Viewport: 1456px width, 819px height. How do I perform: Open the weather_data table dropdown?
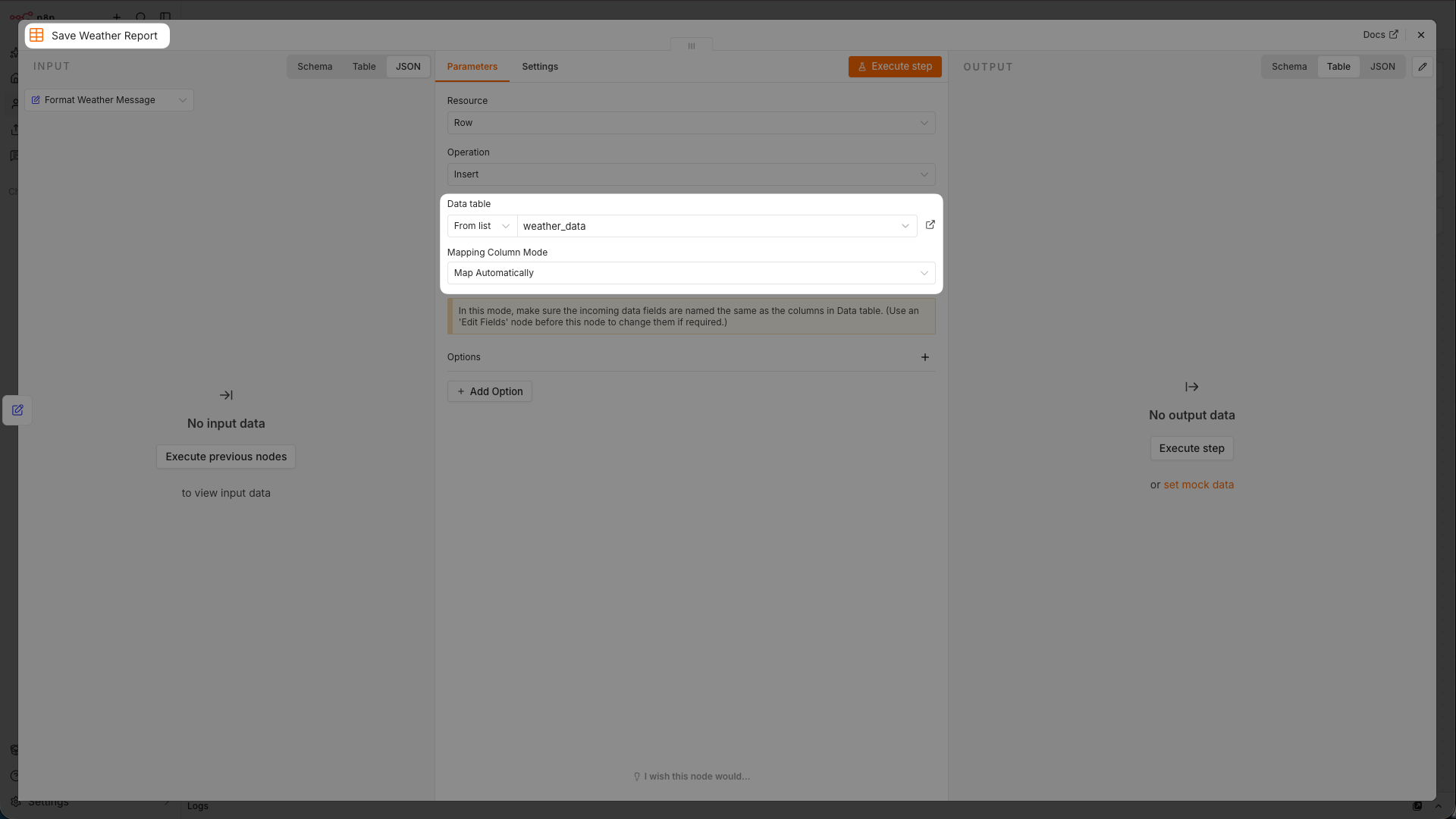tap(717, 226)
